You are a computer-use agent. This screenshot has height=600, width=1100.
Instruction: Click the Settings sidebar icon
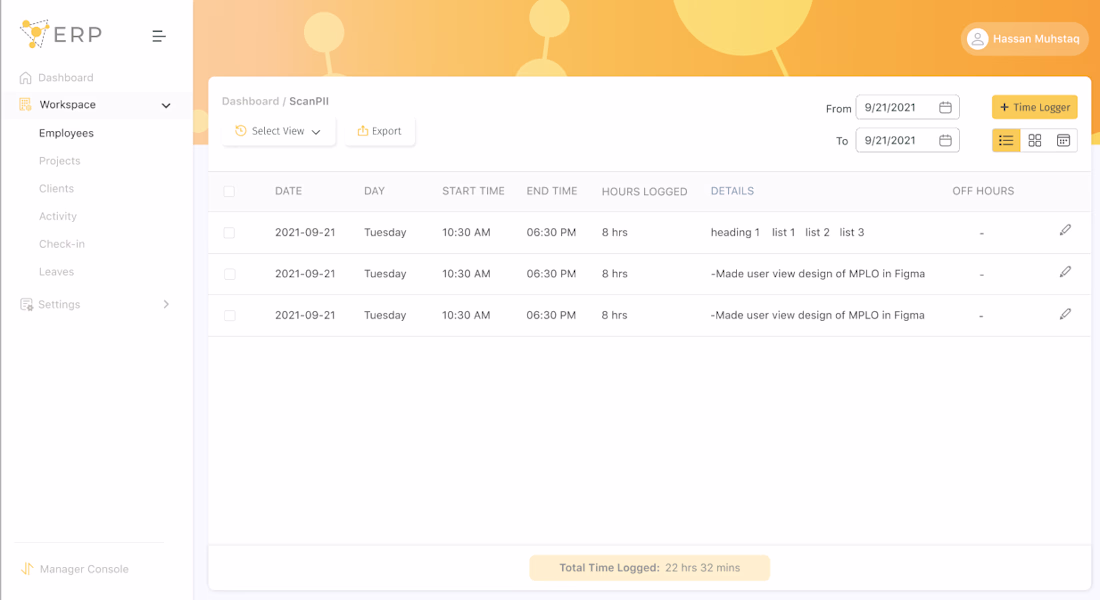[27, 304]
